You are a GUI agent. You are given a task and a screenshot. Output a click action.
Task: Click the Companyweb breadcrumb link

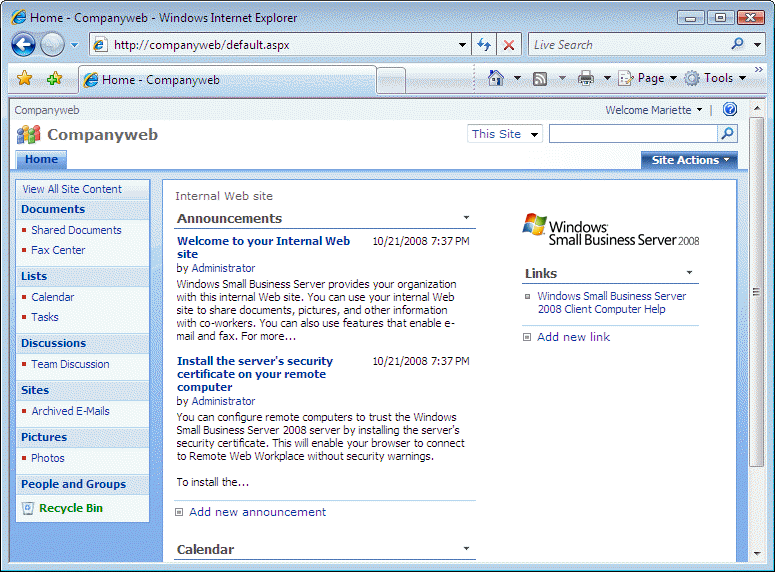pos(47,110)
